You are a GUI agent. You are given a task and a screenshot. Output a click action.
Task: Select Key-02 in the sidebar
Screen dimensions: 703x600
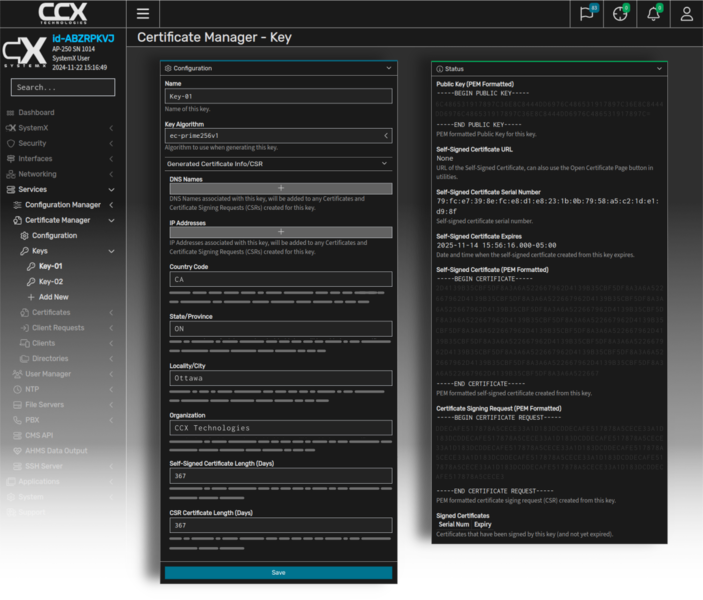pos(51,282)
